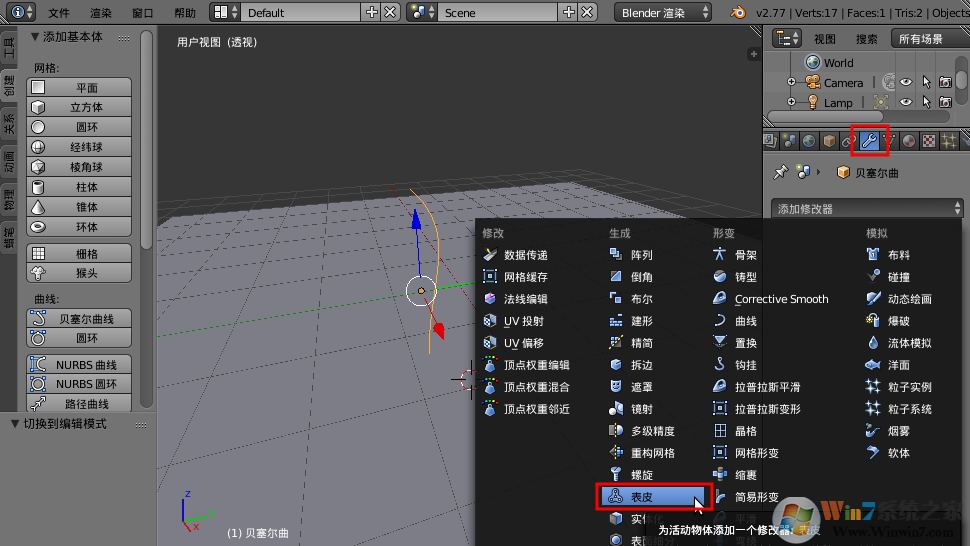
Task: Add a 立方体 mesh
Action: (79, 107)
